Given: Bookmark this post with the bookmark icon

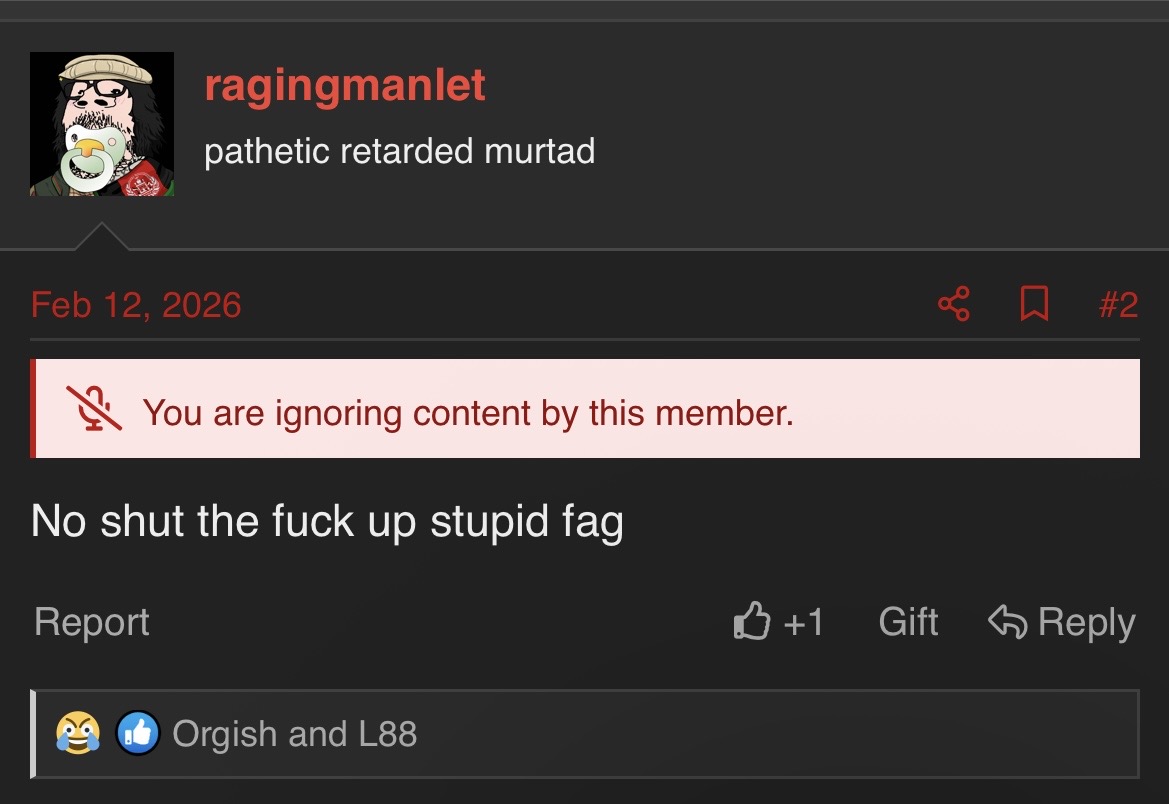Looking at the screenshot, I should [x=1034, y=304].
